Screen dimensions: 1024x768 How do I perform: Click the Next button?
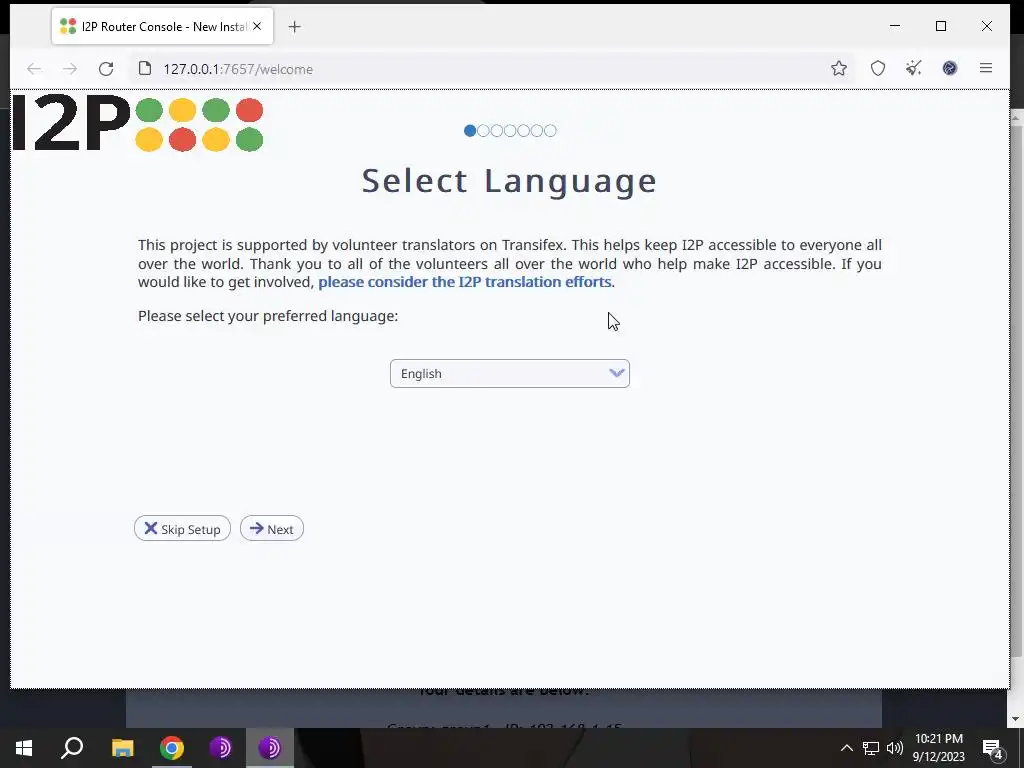(272, 529)
